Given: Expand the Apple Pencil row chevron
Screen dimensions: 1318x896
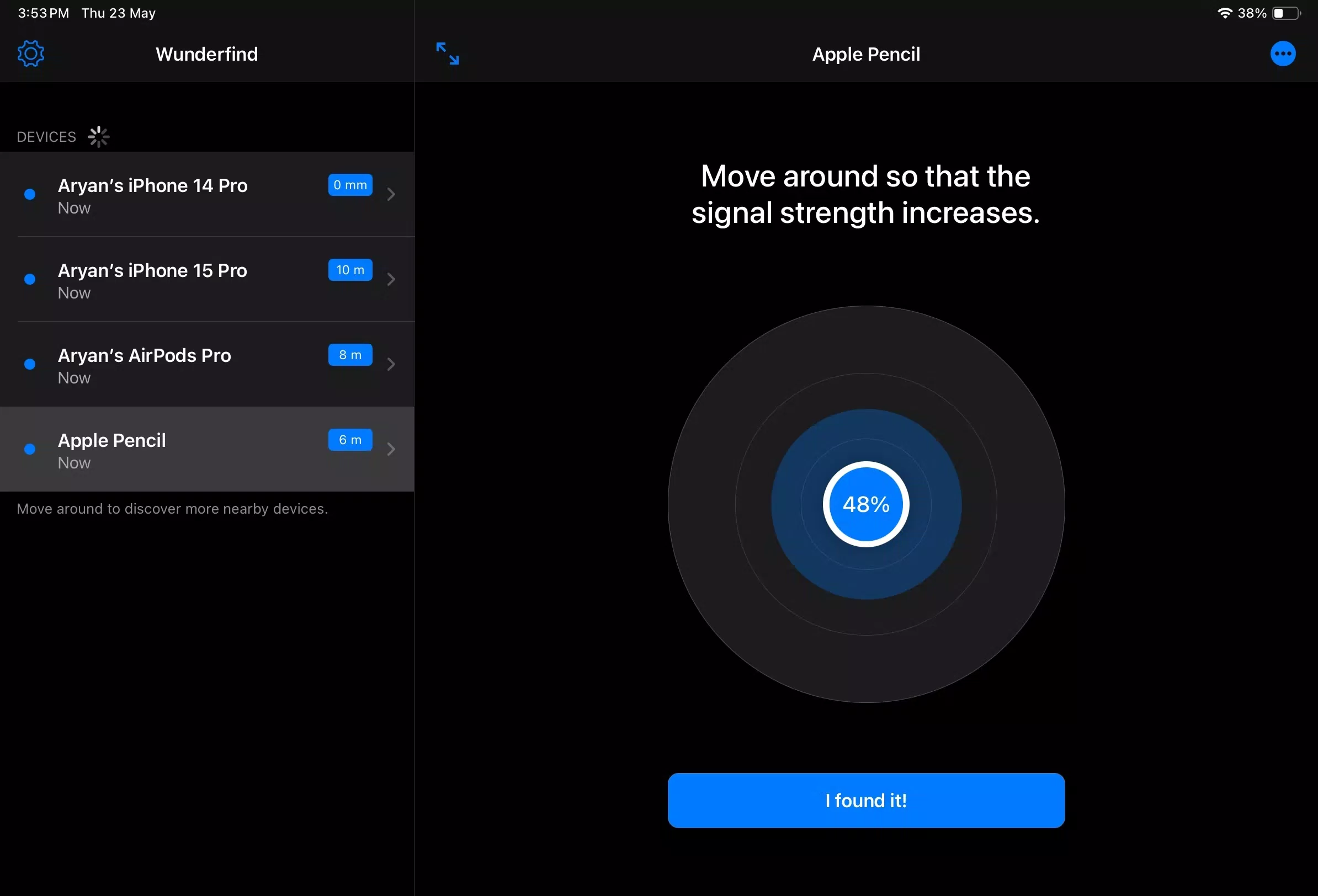Looking at the screenshot, I should (391, 449).
